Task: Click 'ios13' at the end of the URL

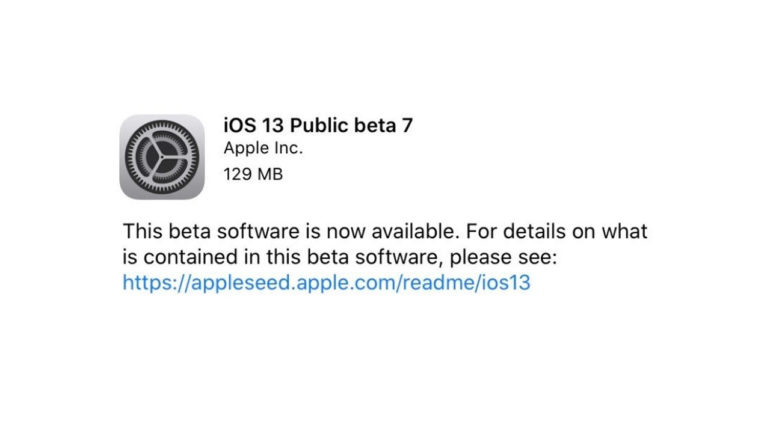Action: (505, 282)
